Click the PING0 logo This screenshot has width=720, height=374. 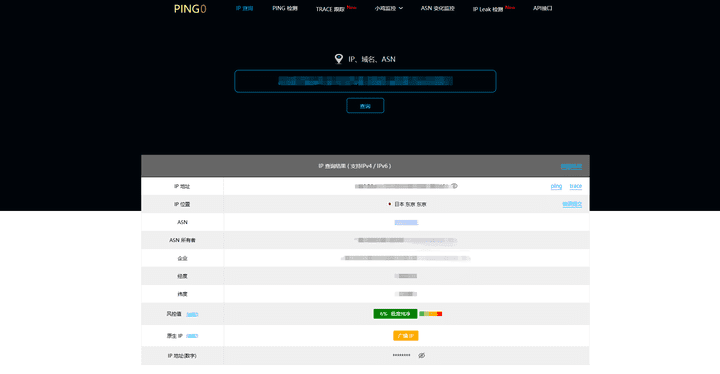click(x=190, y=9)
